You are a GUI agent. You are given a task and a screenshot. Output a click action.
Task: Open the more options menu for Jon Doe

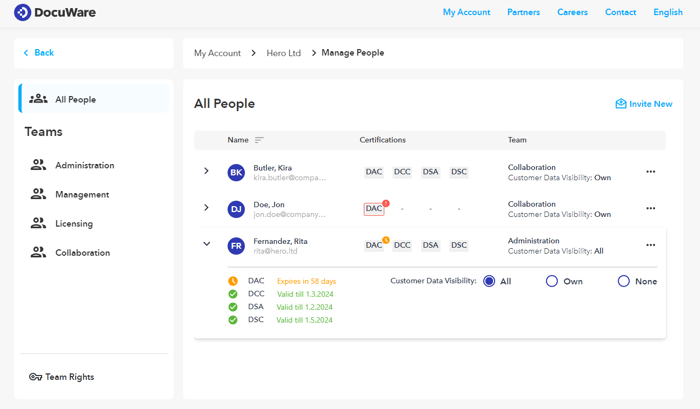[650, 208]
